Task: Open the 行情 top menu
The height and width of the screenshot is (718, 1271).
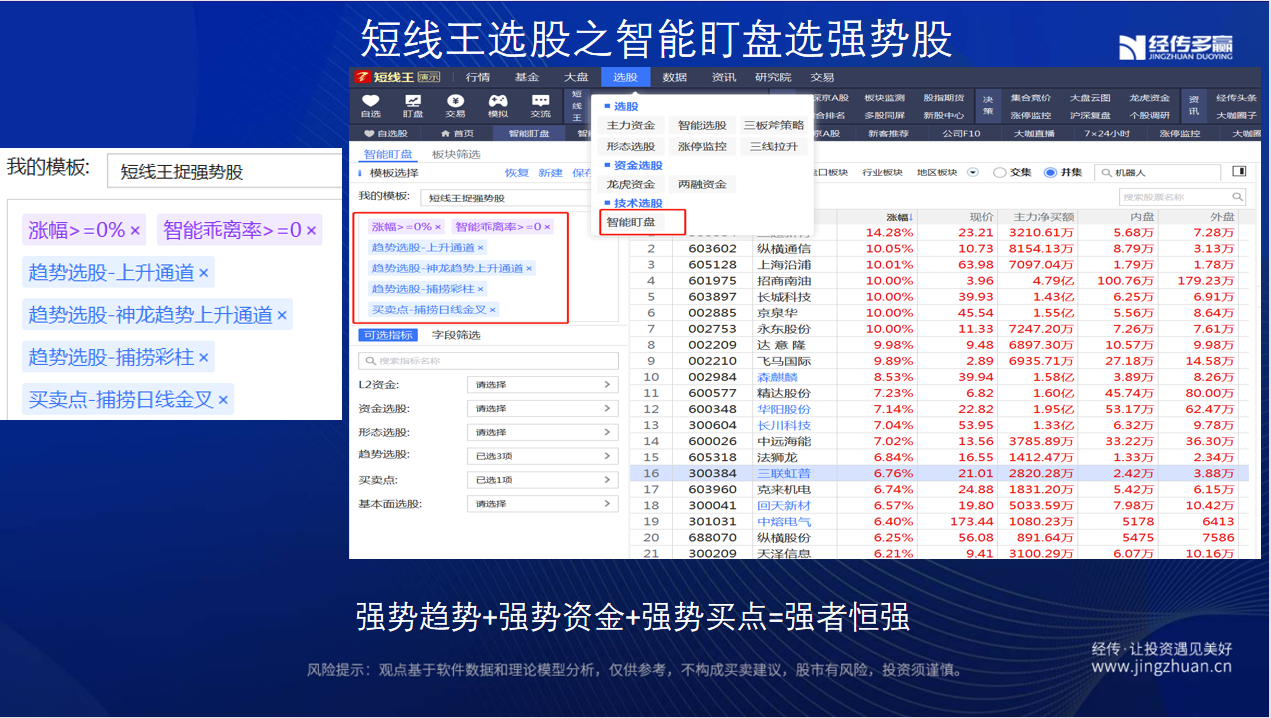Action: (x=478, y=77)
